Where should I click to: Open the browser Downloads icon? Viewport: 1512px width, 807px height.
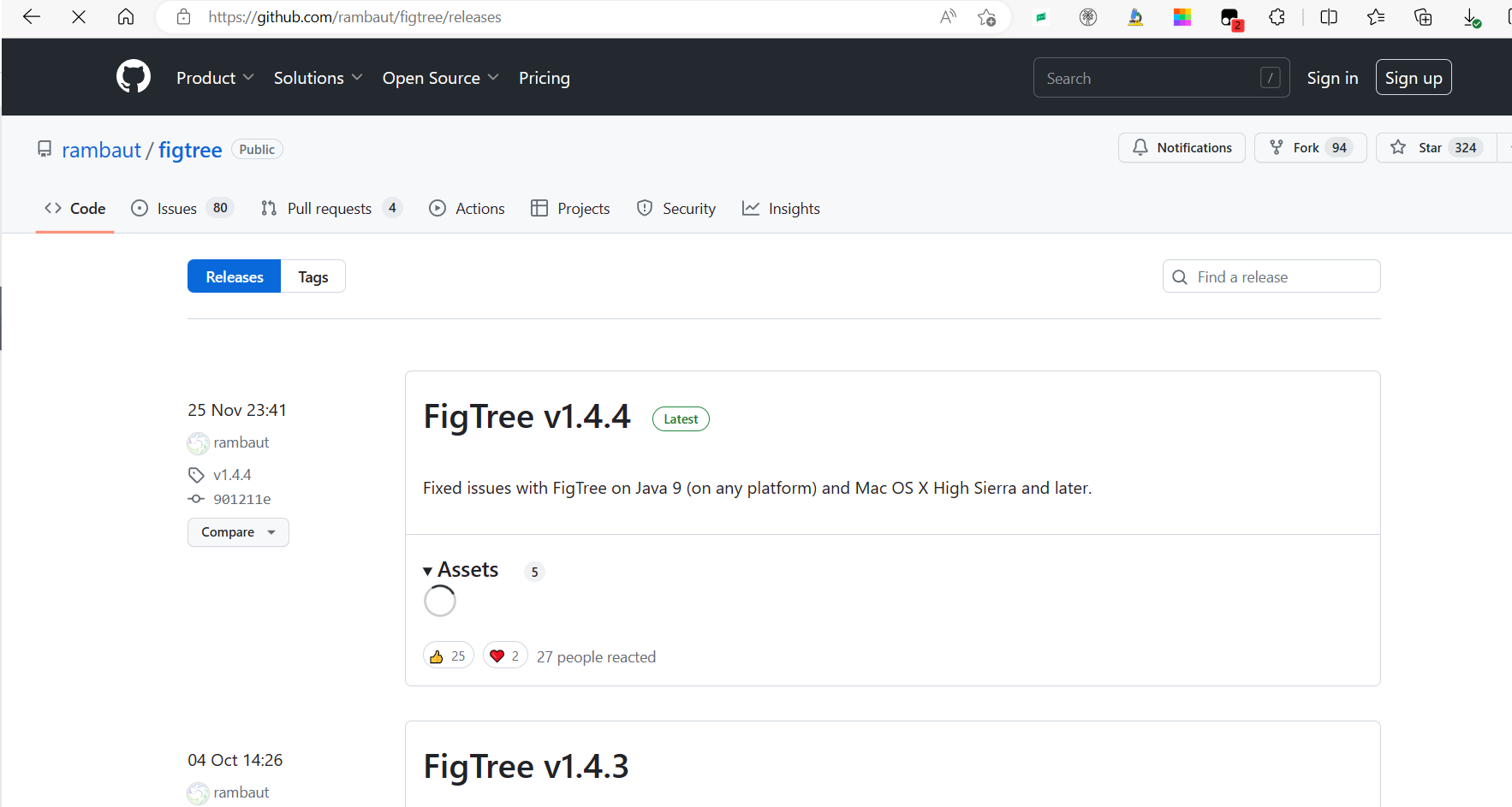tap(1472, 17)
